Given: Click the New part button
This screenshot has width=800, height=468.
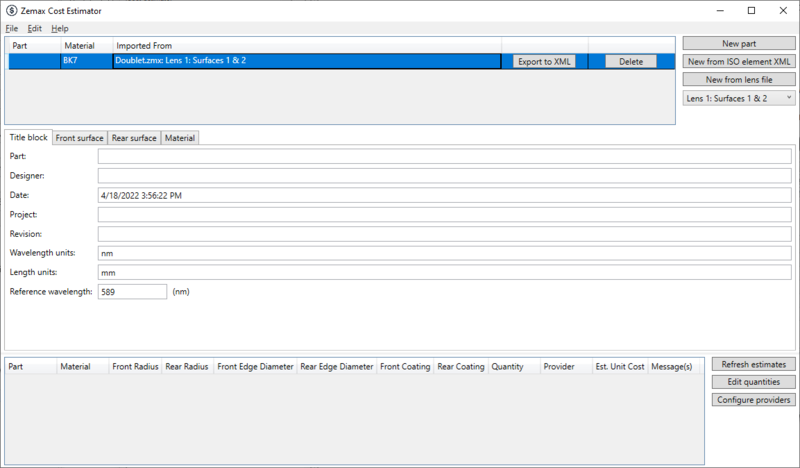Looking at the screenshot, I should tap(739, 43).
